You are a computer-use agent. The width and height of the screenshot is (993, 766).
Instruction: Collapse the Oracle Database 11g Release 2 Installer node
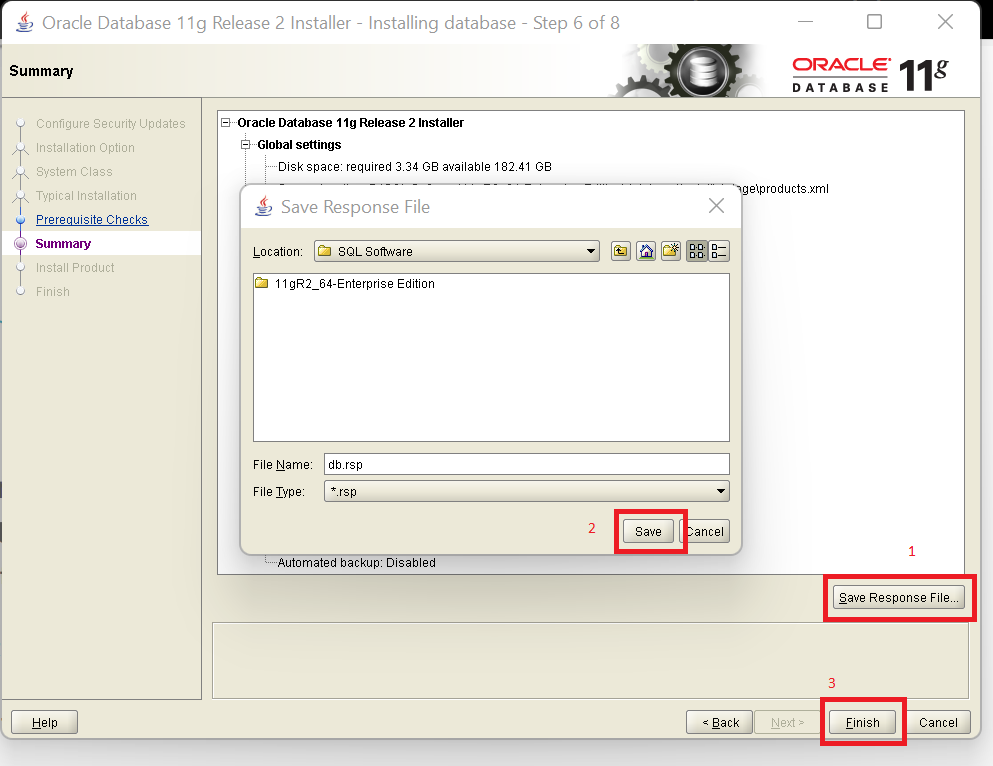coord(225,122)
